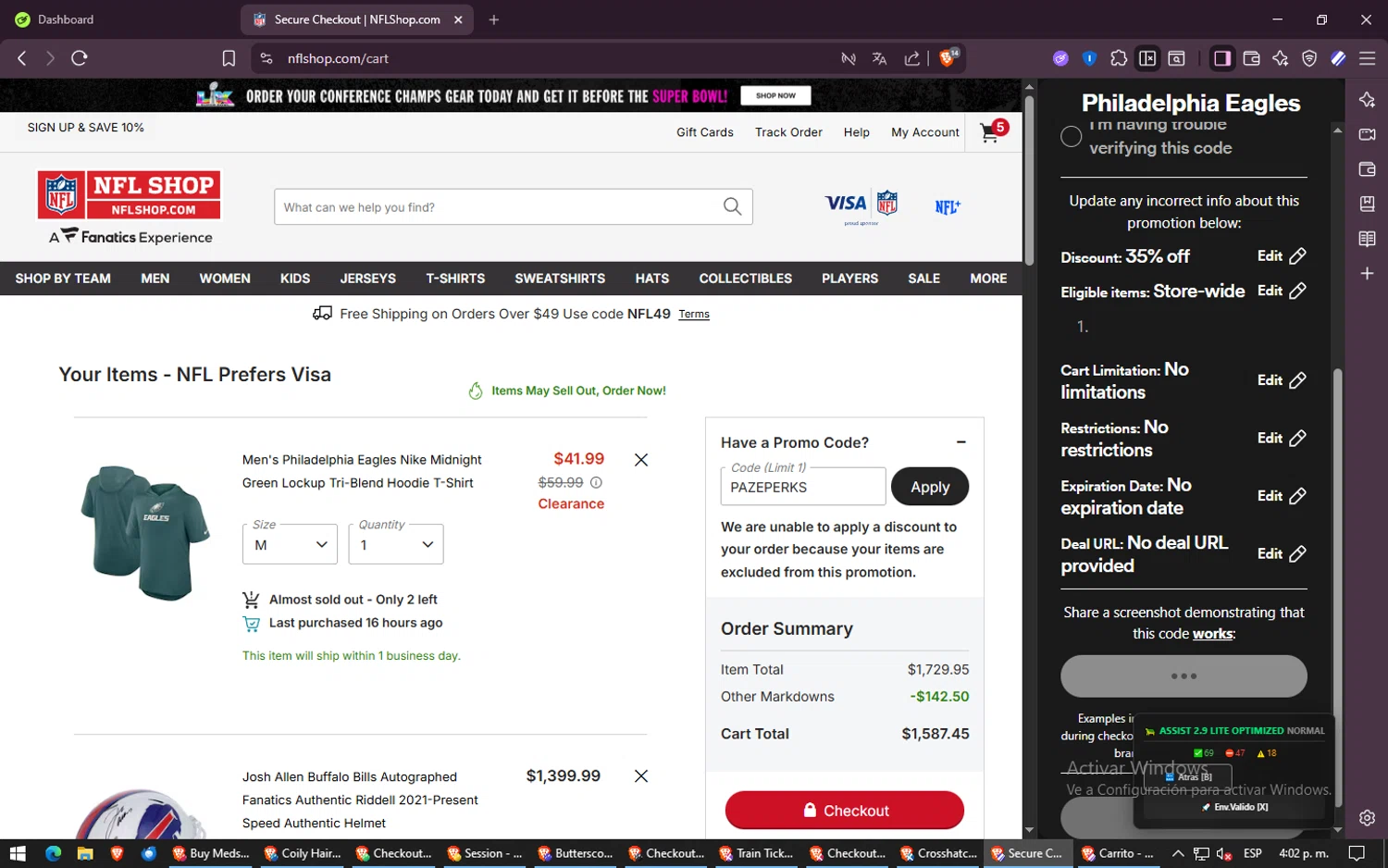
Task: Open the shopping cart icon with badge
Action: [x=993, y=131]
